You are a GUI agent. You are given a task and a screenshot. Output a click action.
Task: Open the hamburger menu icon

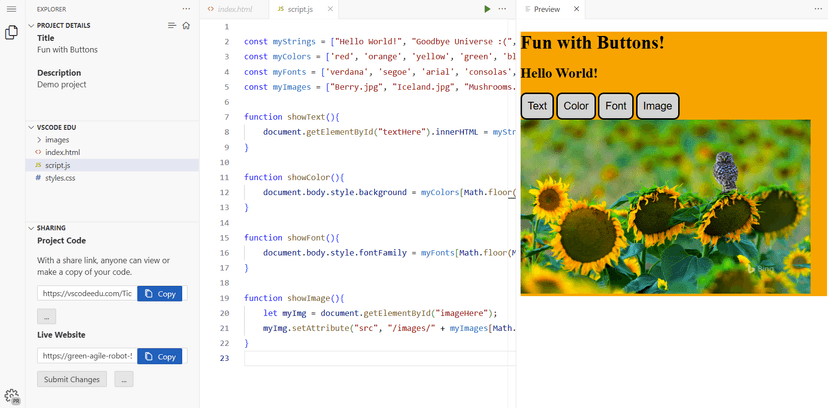click(11, 9)
